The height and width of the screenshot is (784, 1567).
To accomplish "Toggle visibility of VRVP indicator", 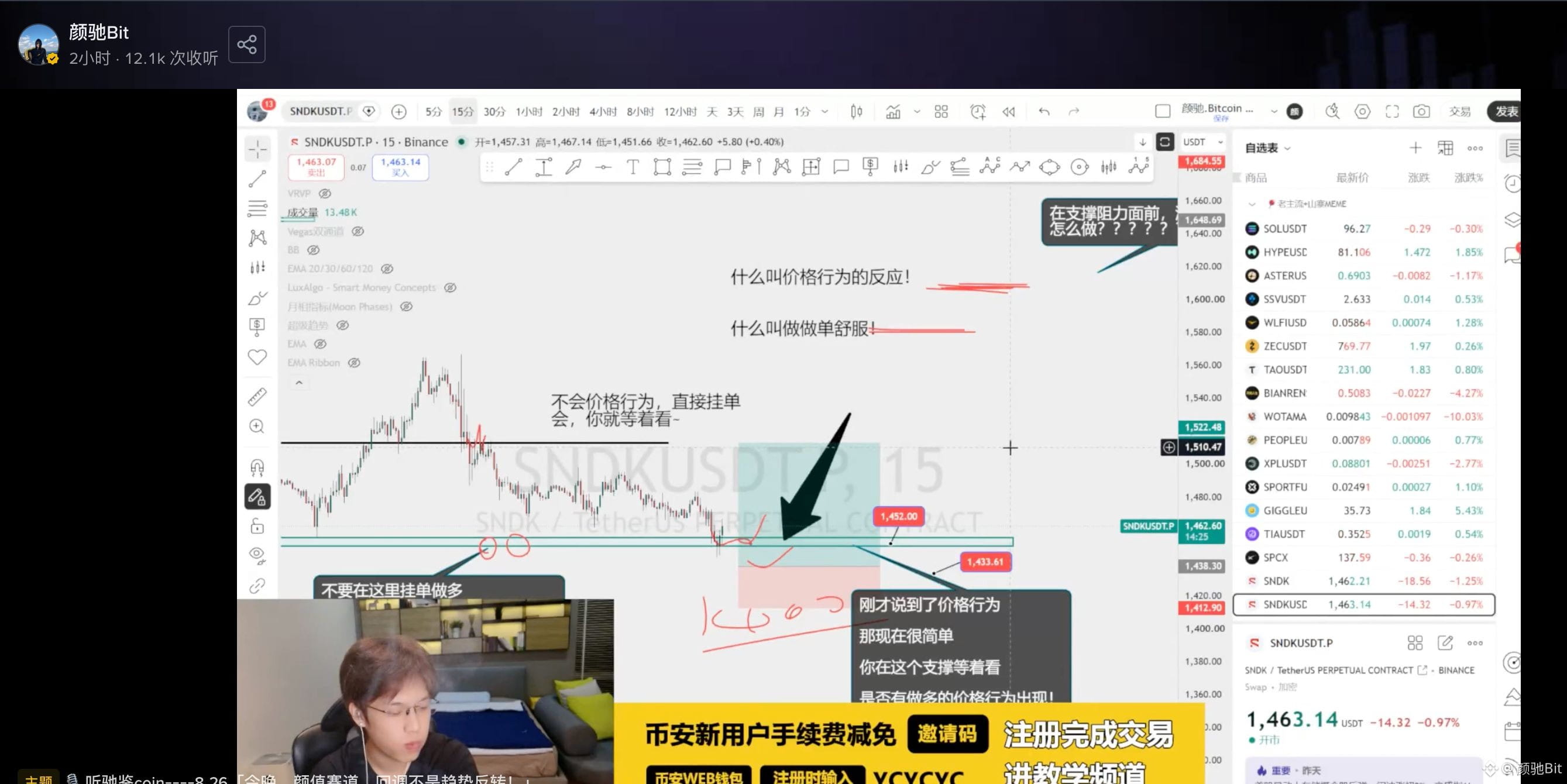I will click(325, 194).
